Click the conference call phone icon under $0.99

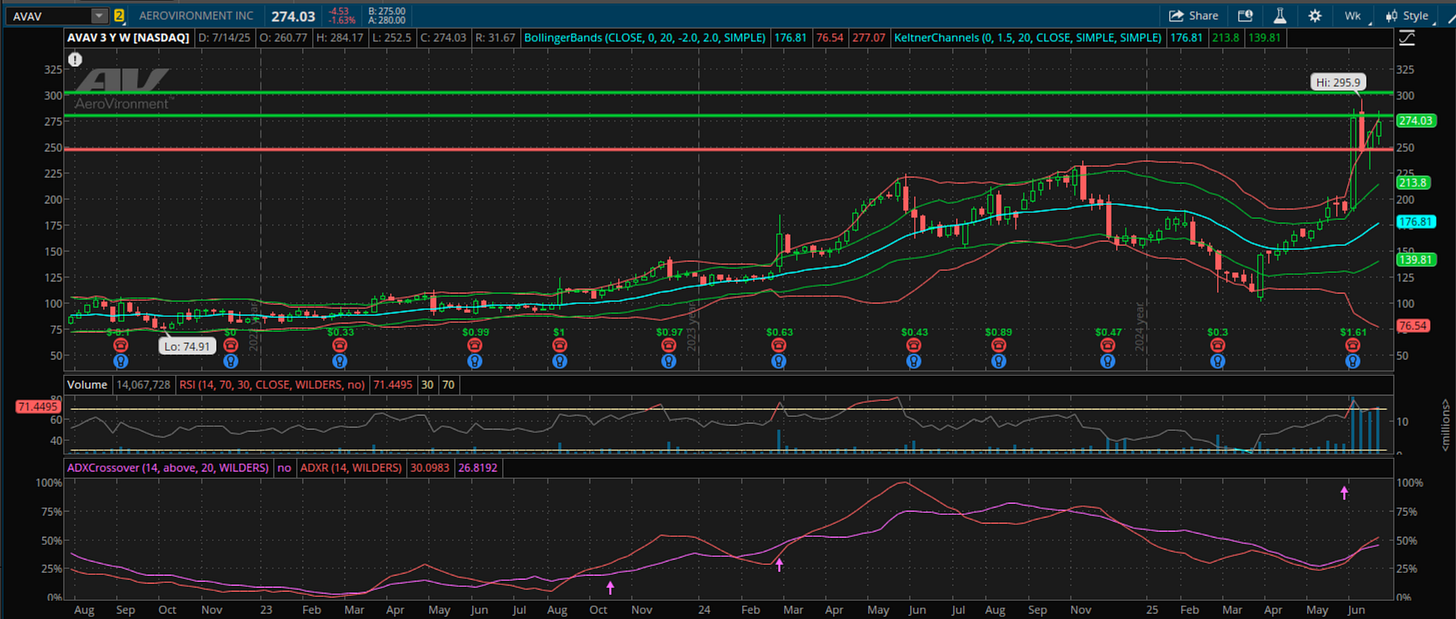[x=476, y=345]
